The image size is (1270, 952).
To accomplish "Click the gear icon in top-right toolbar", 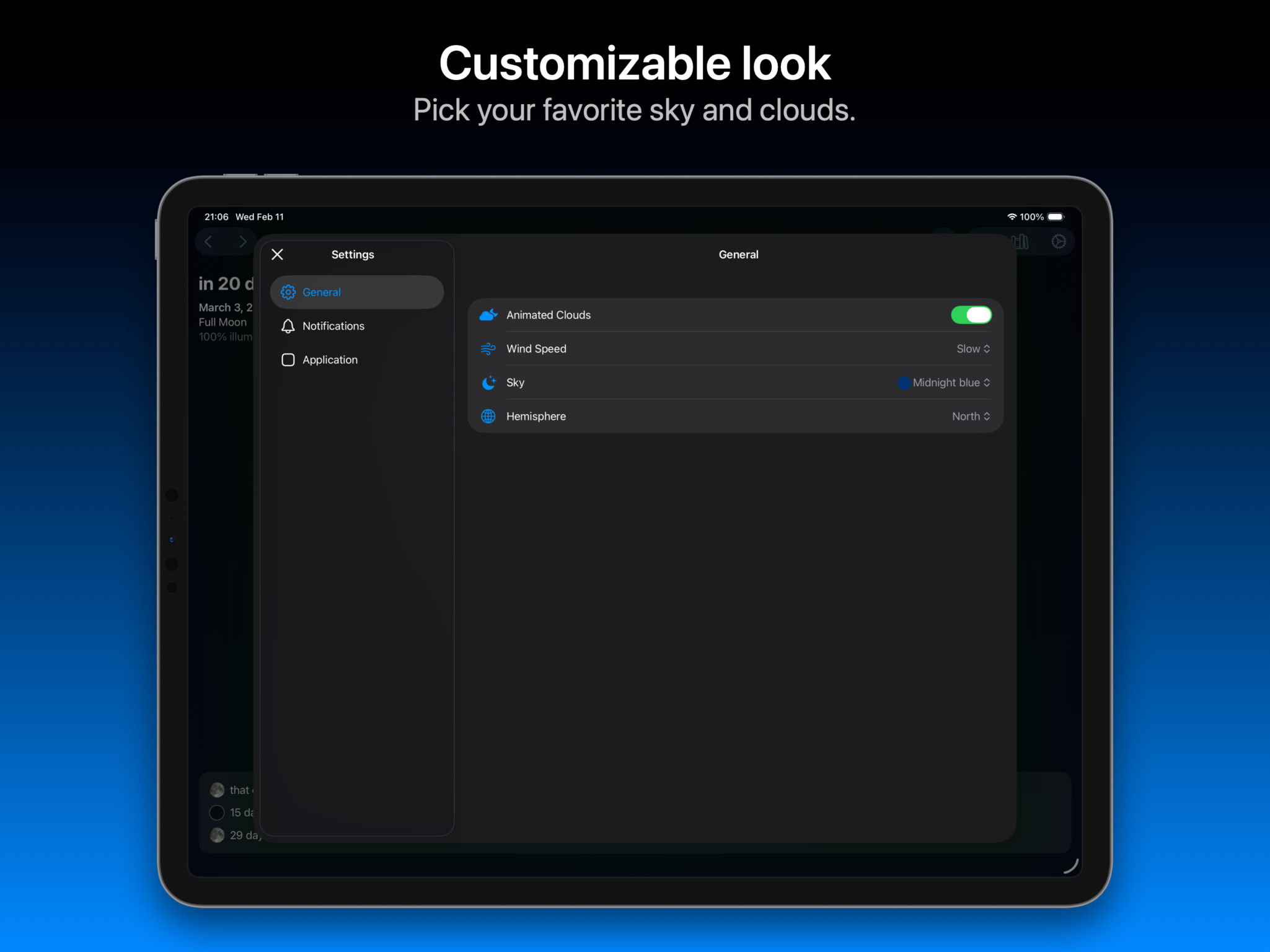I will click(1058, 242).
